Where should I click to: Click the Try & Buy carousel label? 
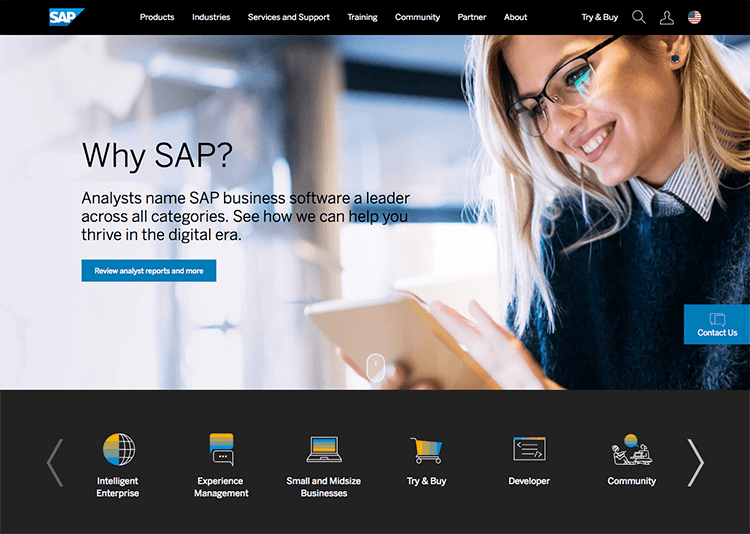[427, 481]
